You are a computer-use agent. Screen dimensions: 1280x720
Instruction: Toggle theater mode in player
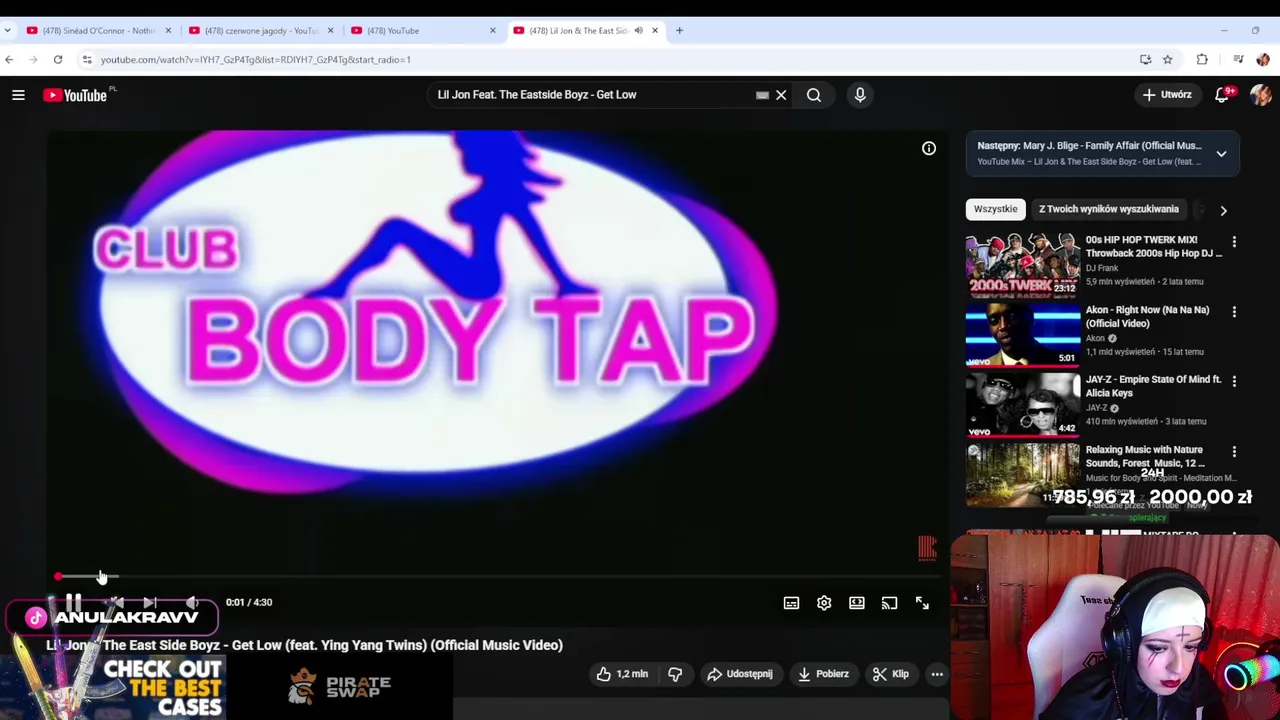[857, 603]
